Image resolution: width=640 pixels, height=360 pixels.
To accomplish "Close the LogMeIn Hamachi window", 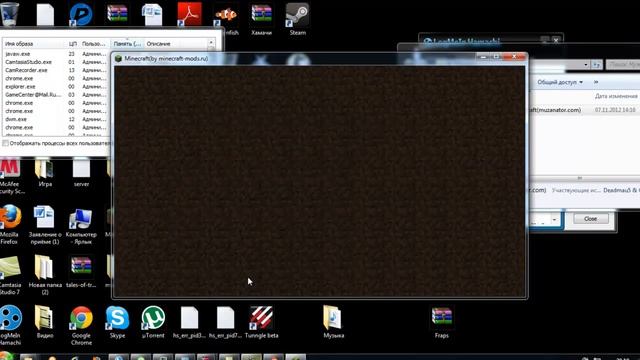I will [556, 40].
